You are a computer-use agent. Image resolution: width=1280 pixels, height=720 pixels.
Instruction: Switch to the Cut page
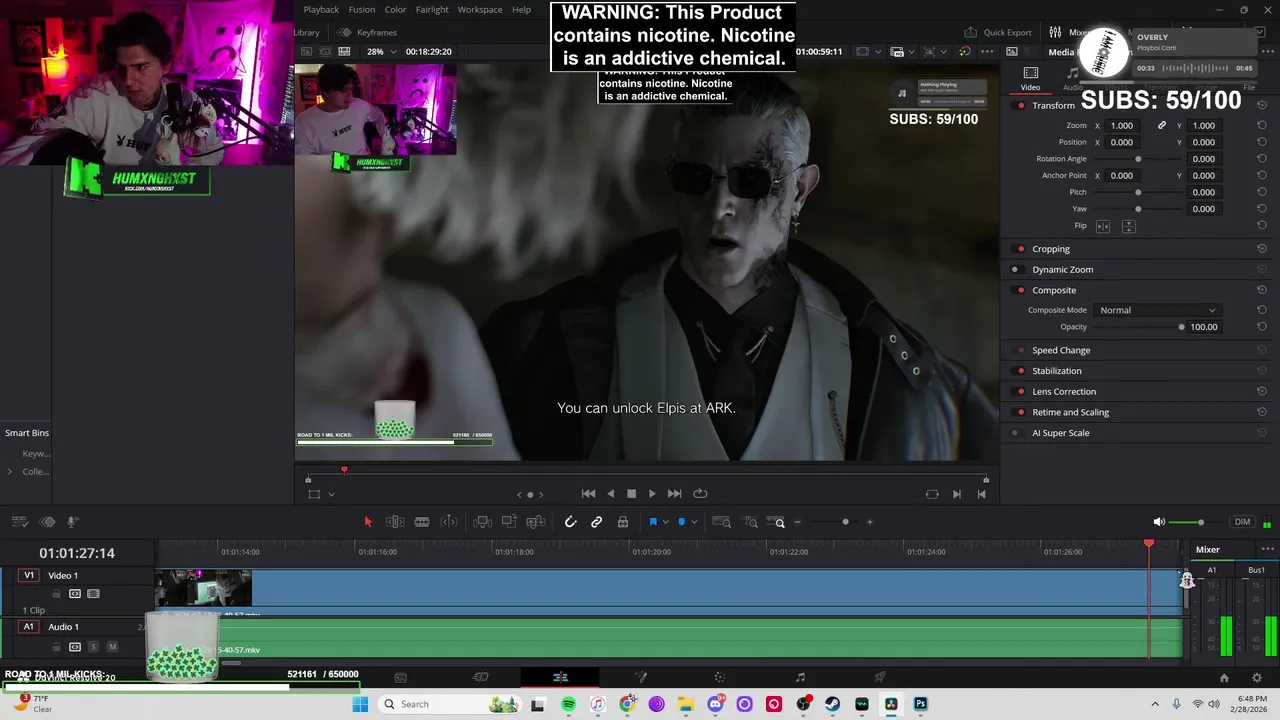pos(480,678)
